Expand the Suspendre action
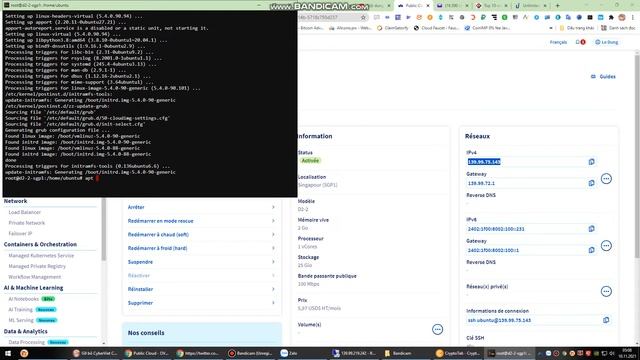The height and width of the screenshot is (360, 640). [x=201, y=262]
